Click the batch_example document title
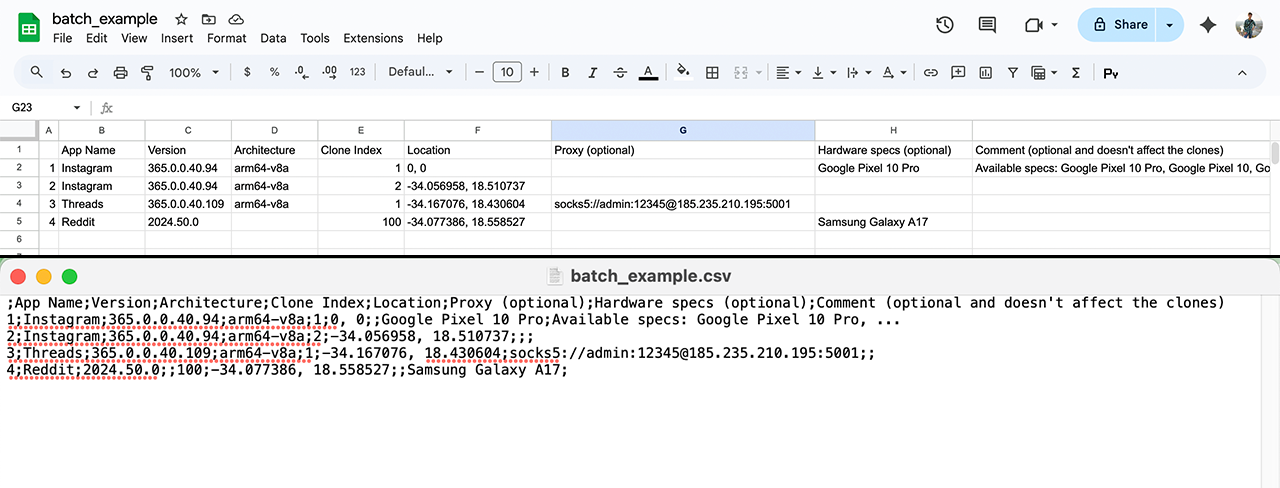Viewport: 1280px width, 488px height. click(x=105, y=19)
